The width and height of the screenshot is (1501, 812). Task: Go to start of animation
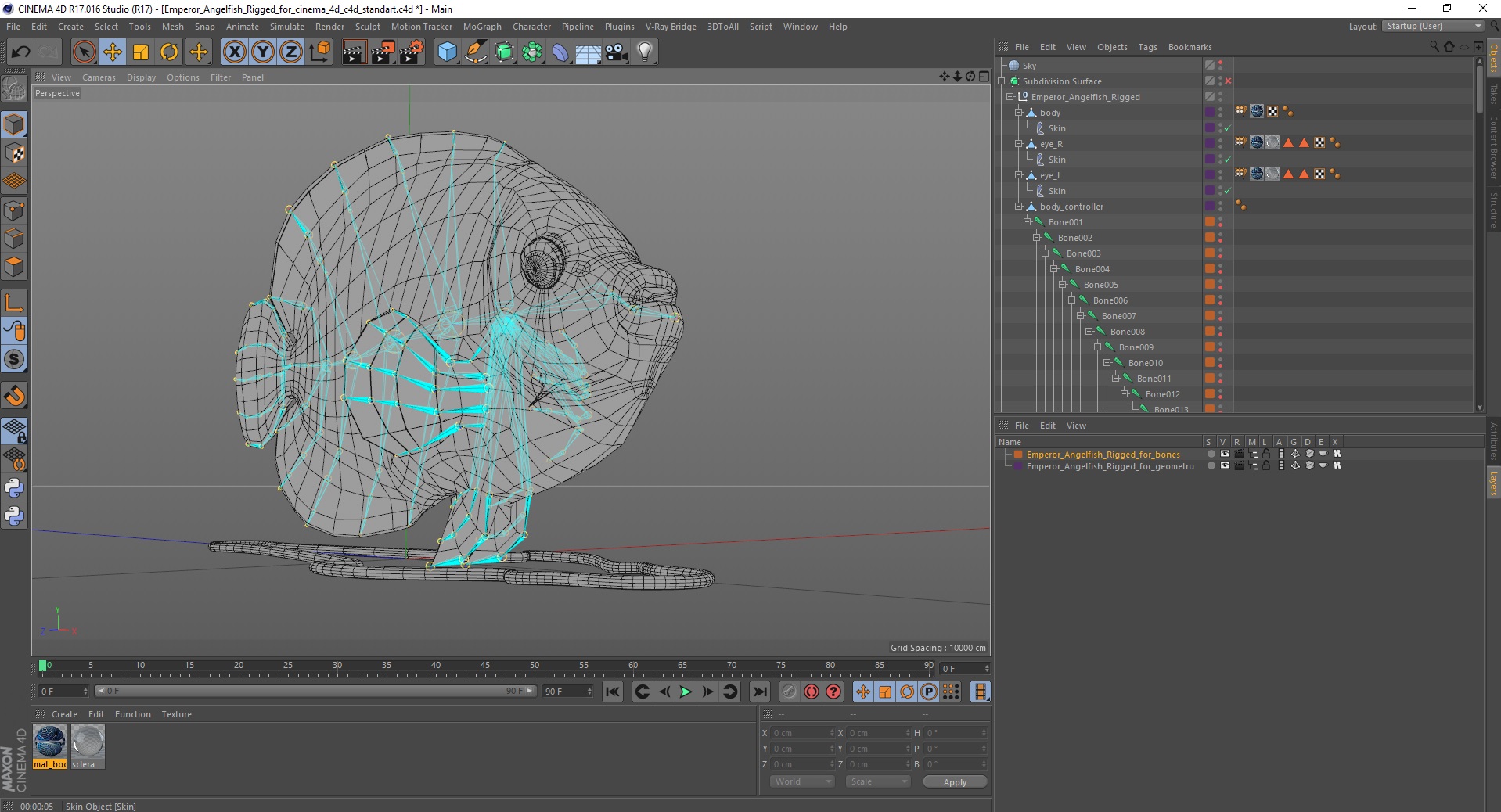click(x=613, y=692)
